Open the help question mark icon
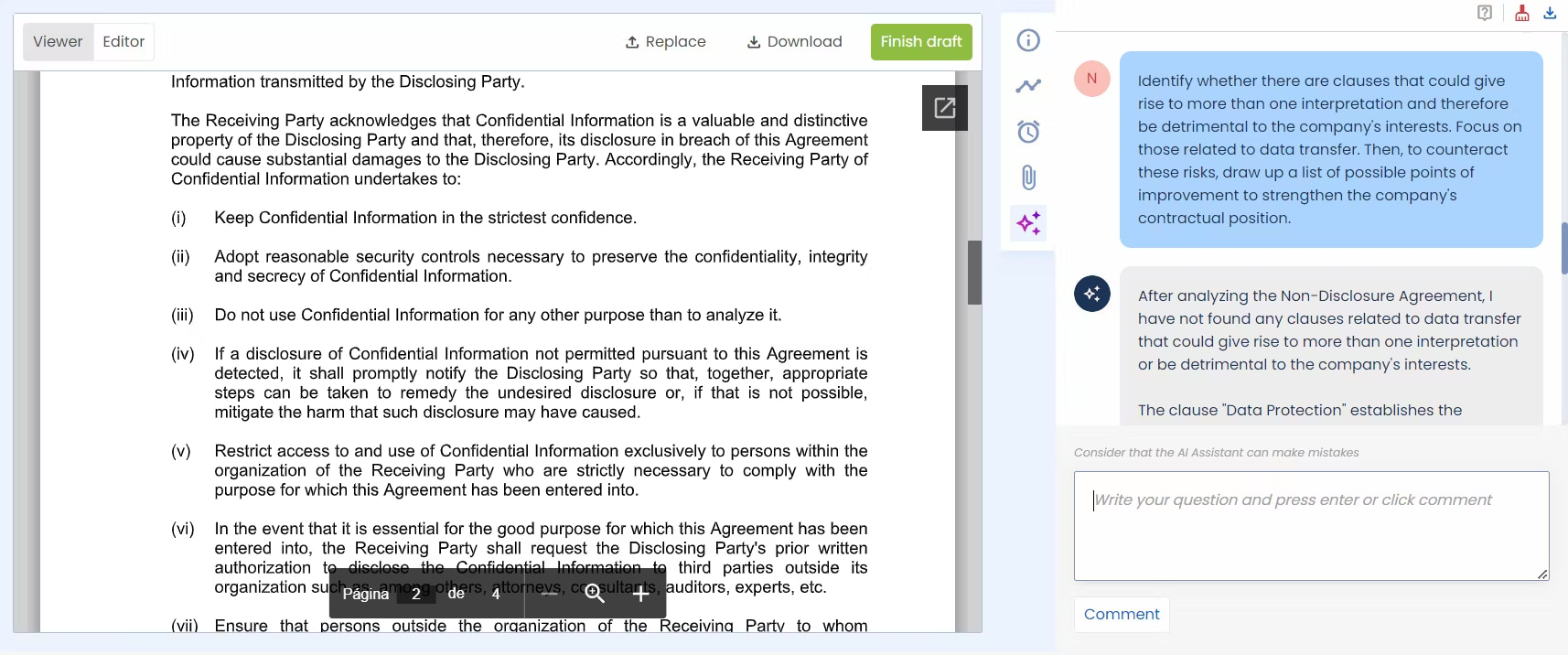The image size is (1568, 655). 1485,13
